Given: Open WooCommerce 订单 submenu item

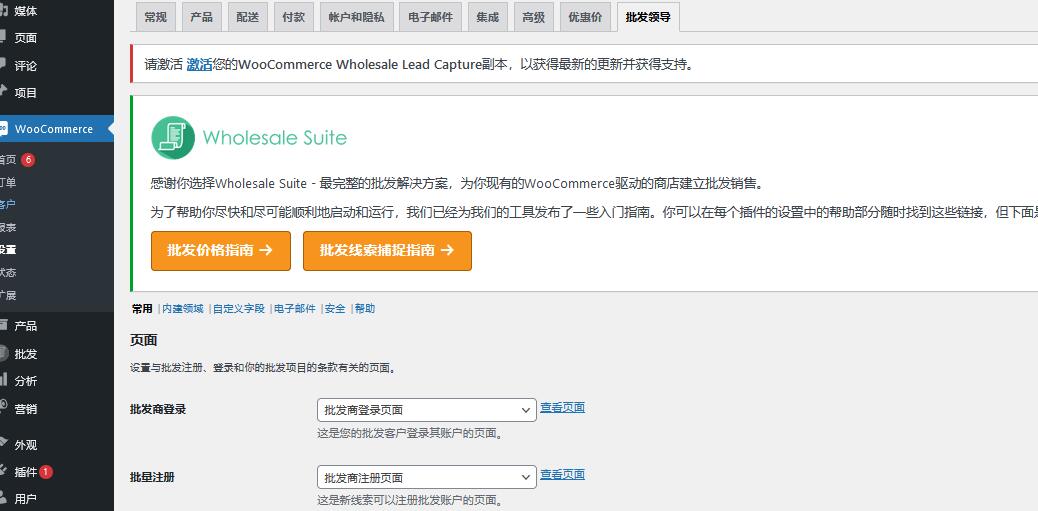Looking at the screenshot, I should tap(8, 182).
